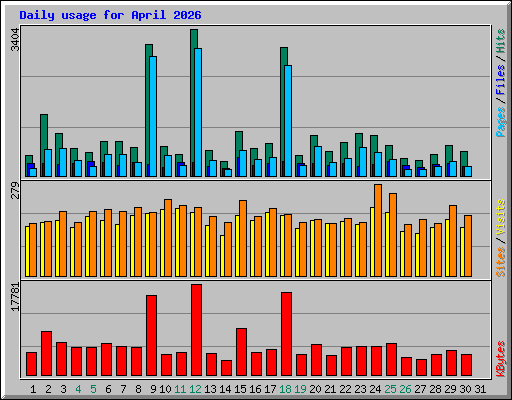Click the green day 26 label
This screenshot has height=400, width=512.
click(x=405, y=389)
